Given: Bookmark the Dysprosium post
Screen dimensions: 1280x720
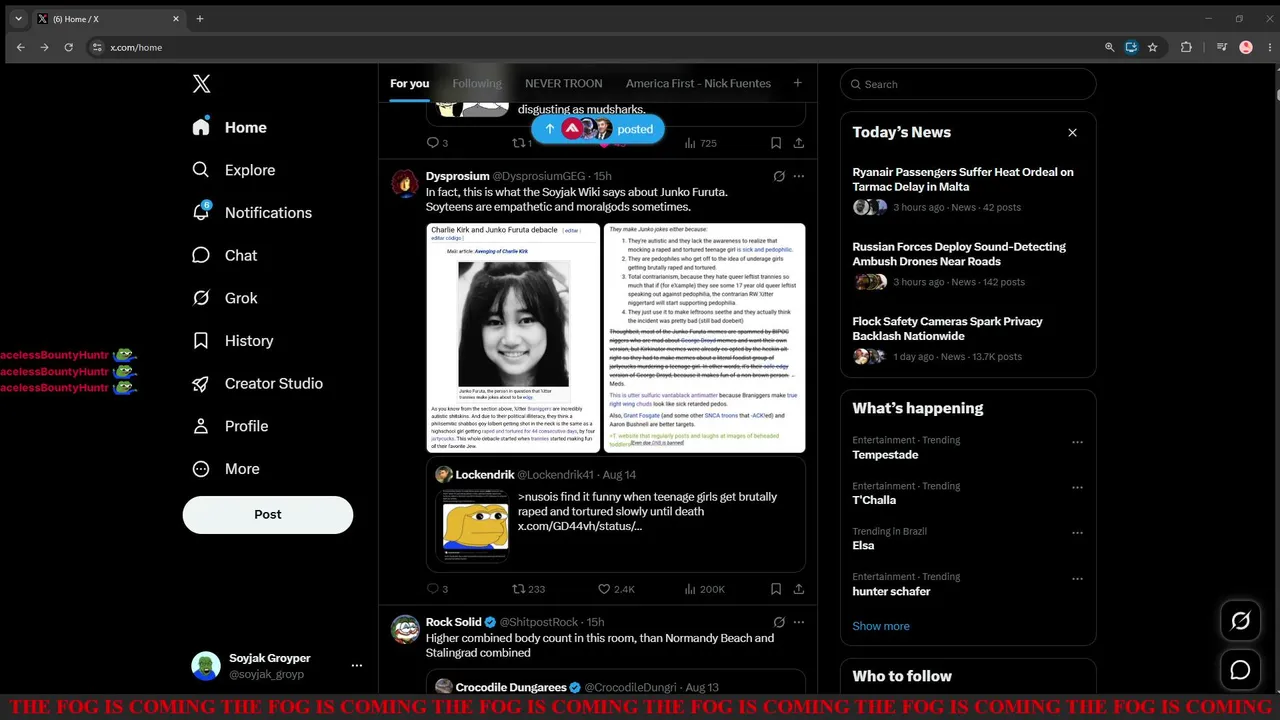Looking at the screenshot, I should point(776,589).
